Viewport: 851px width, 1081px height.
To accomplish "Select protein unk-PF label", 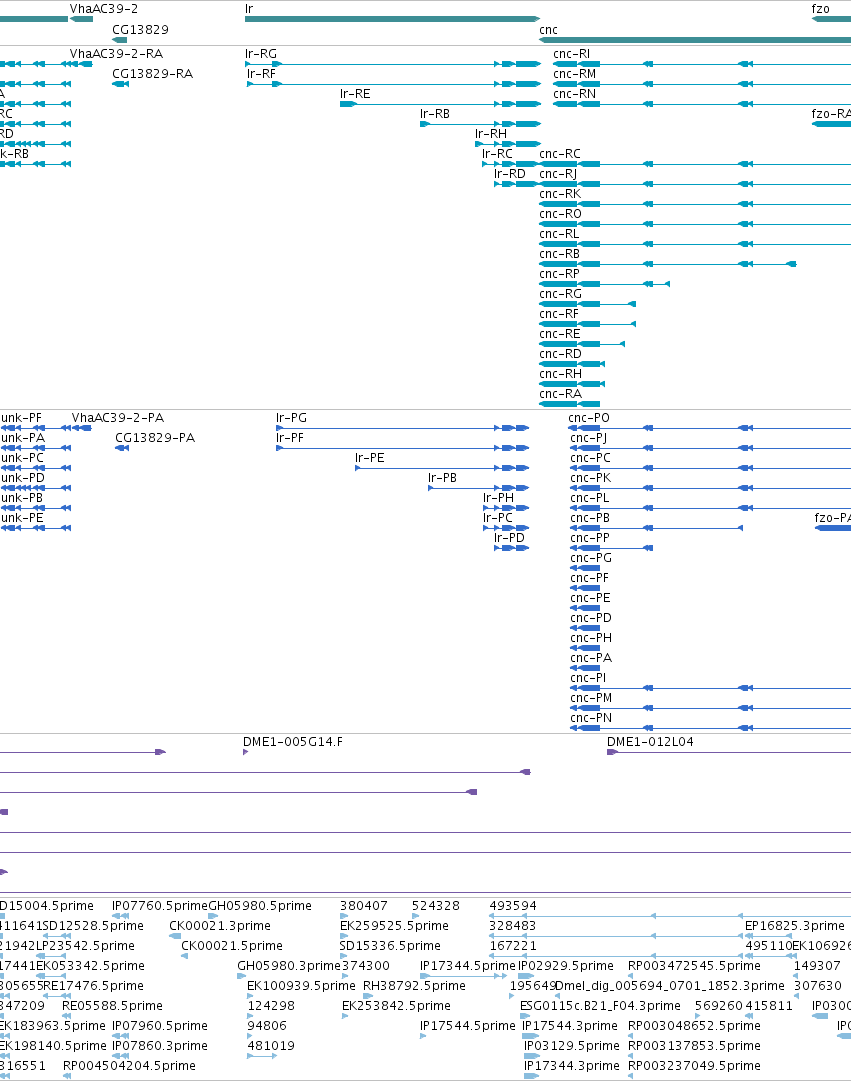I will pos(21,418).
